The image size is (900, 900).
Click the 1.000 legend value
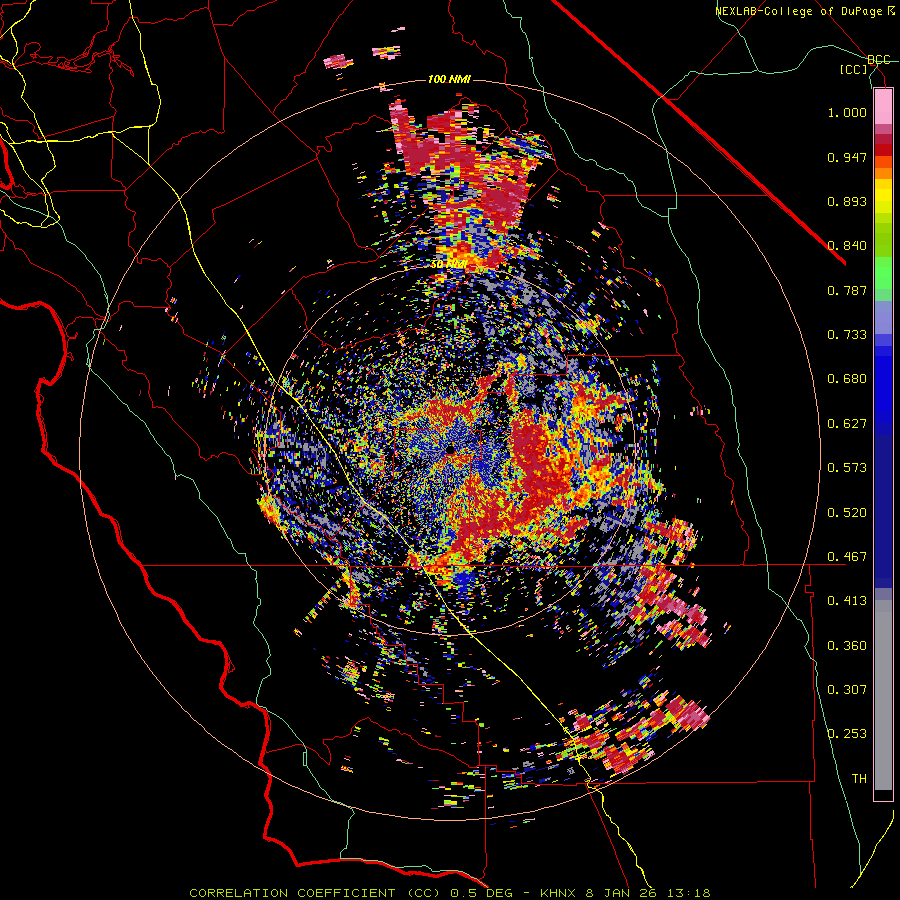tap(847, 112)
